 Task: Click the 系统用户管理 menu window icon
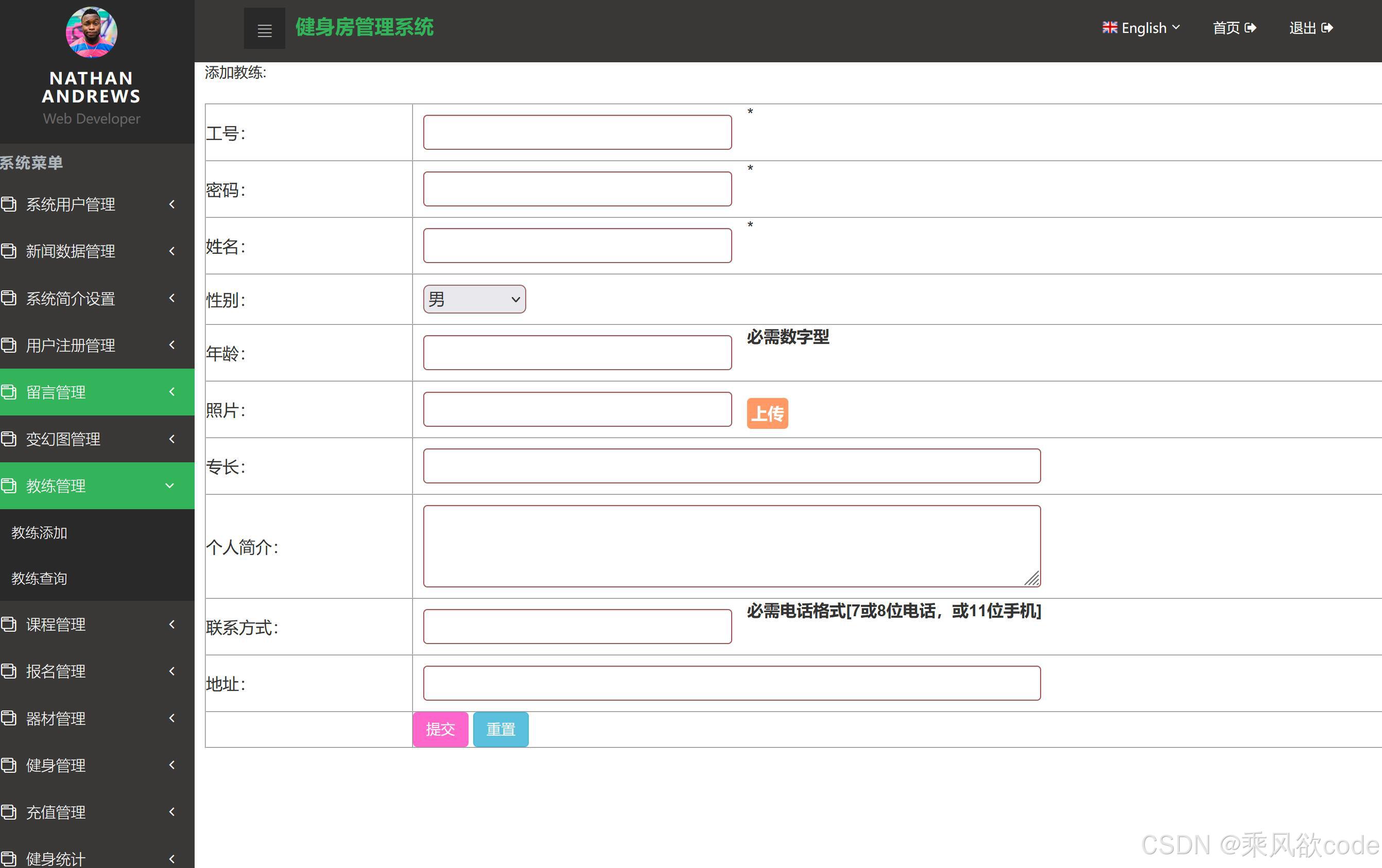tap(9, 204)
